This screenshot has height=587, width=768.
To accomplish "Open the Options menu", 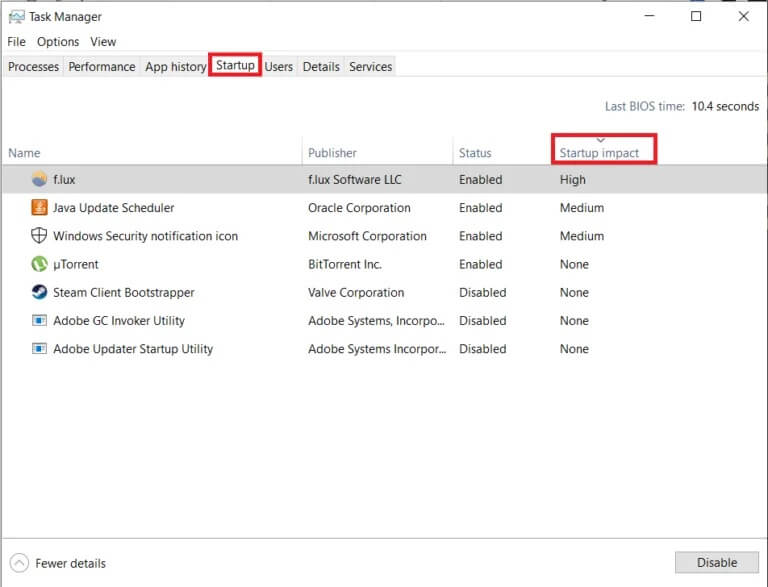I will pyautogui.click(x=58, y=42).
